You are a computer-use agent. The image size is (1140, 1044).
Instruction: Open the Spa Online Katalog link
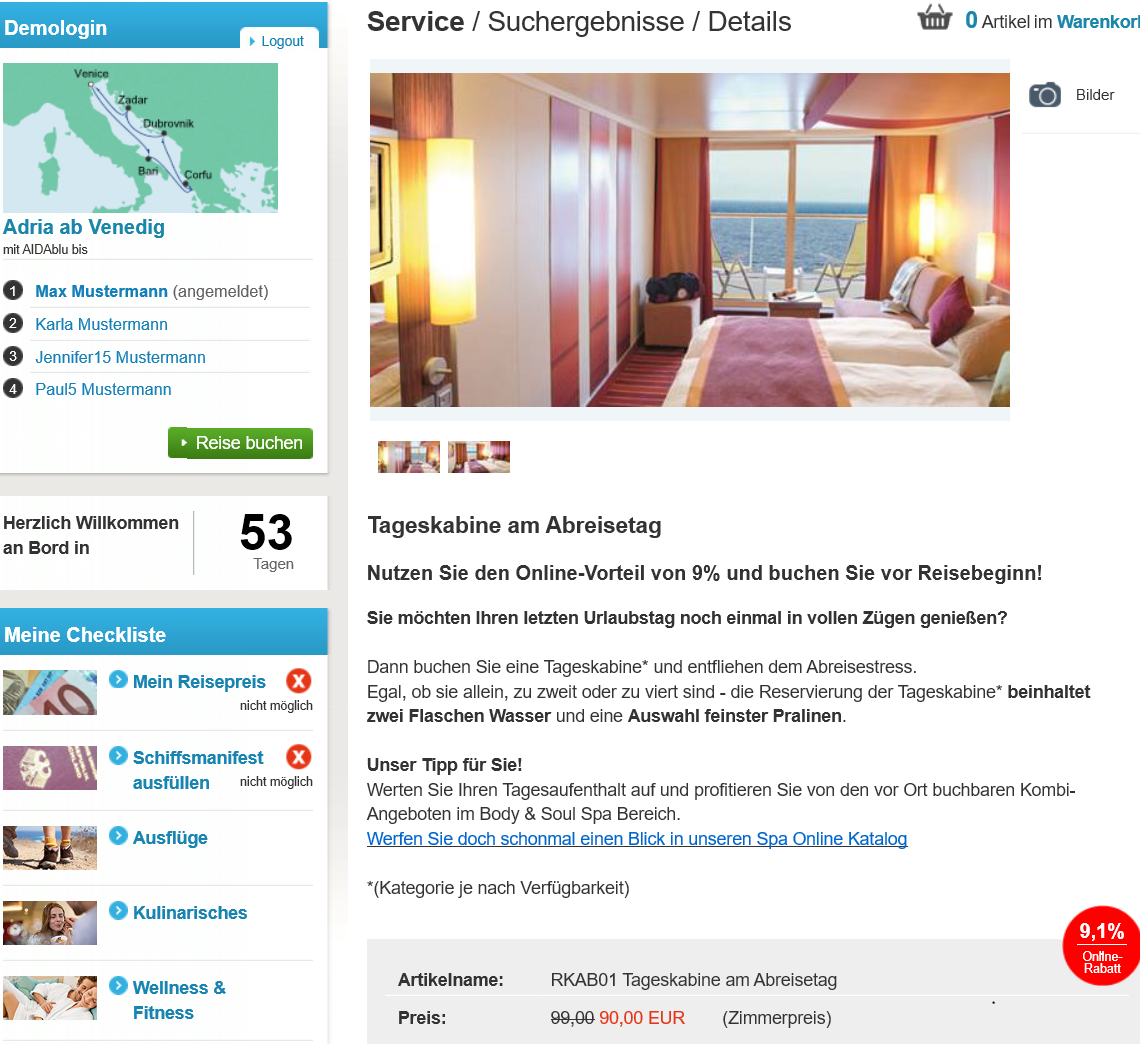coord(637,838)
